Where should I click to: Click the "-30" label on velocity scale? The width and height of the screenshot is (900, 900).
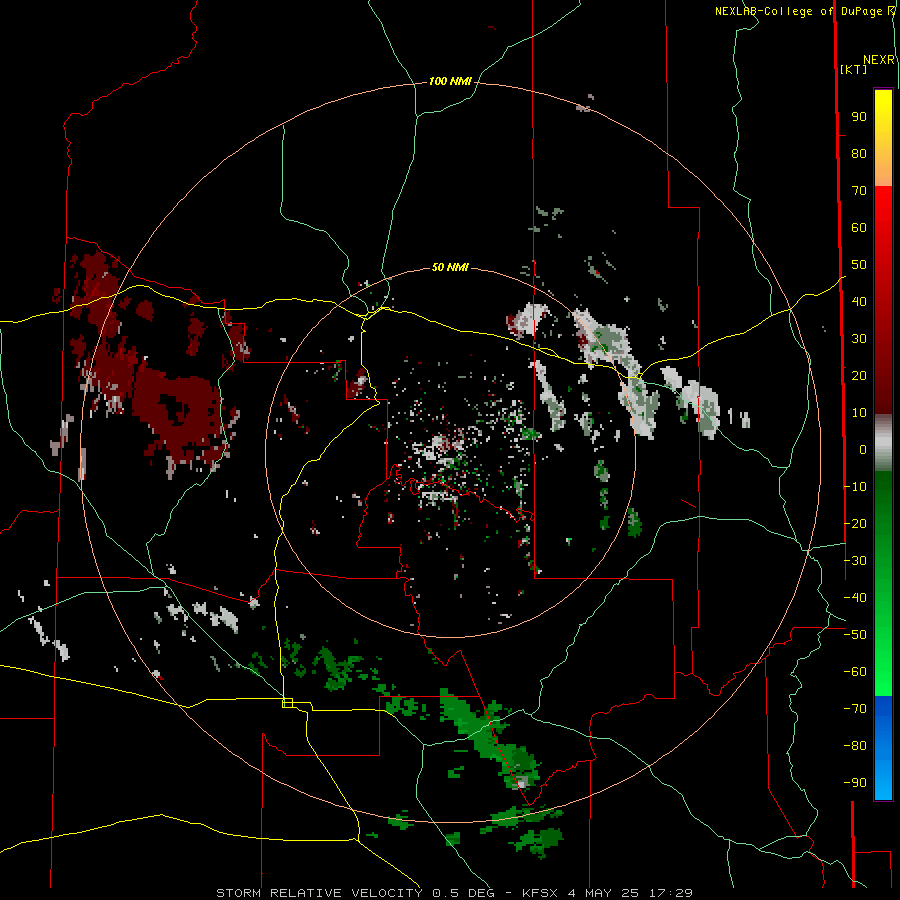point(855,561)
